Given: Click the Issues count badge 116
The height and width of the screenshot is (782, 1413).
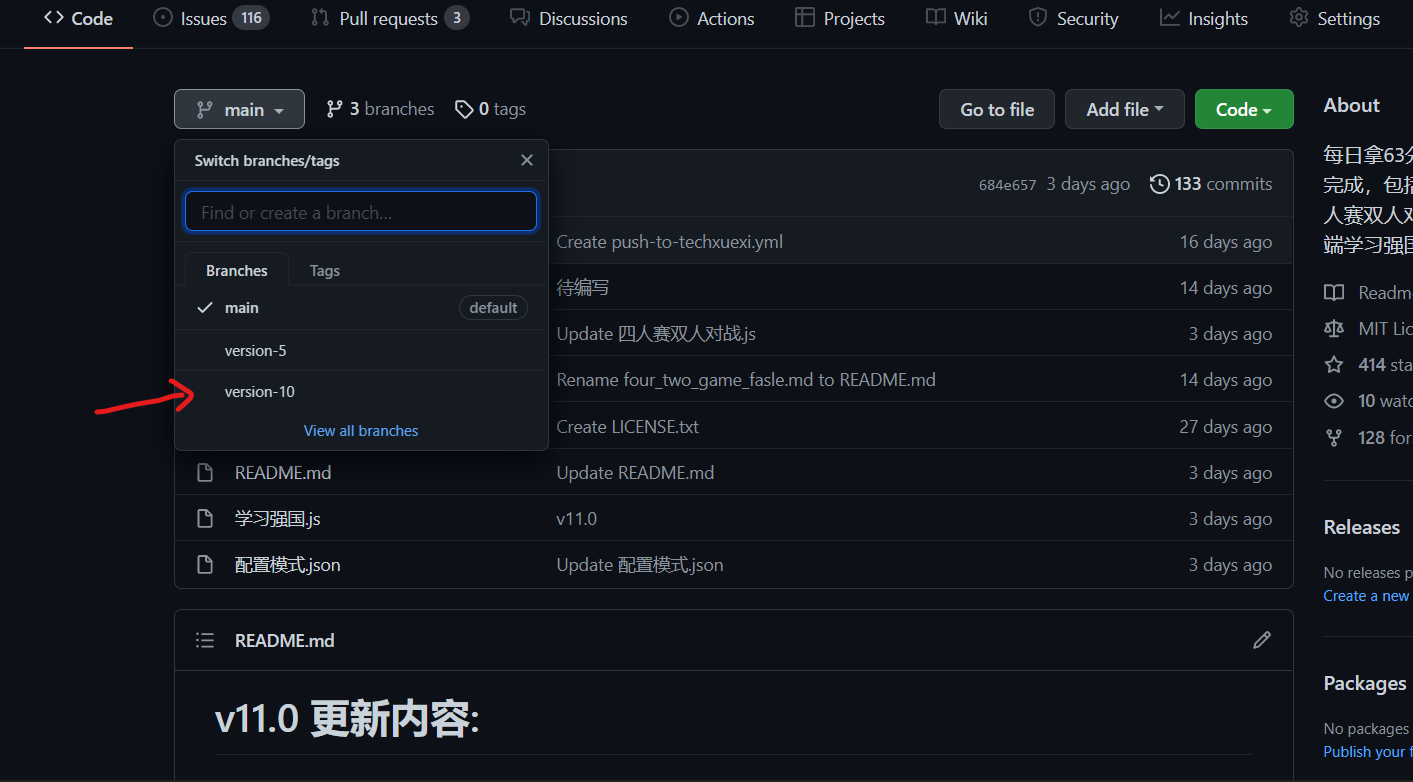Looking at the screenshot, I should click(x=251, y=18).
